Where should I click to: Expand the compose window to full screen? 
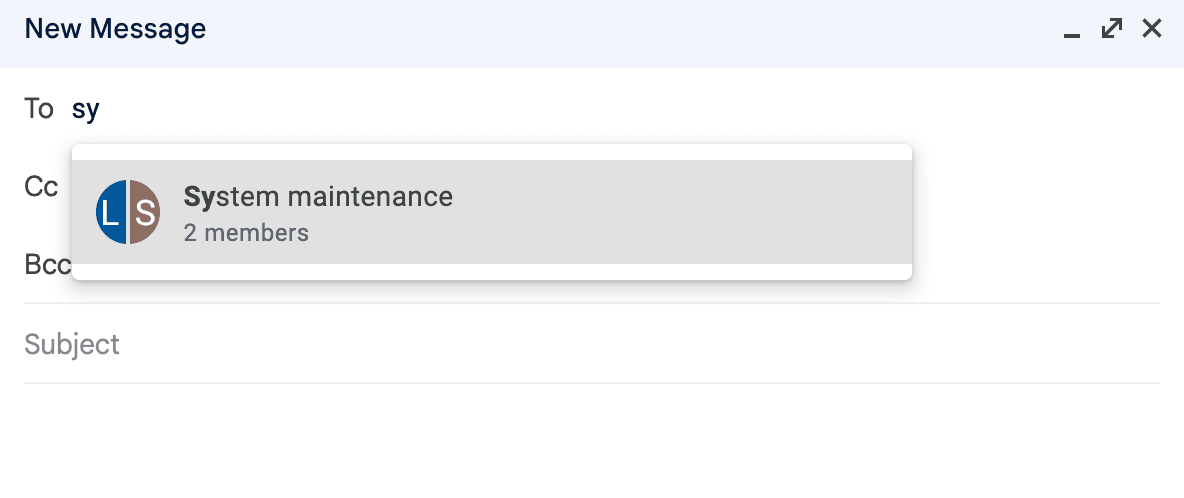(1111, 29)
